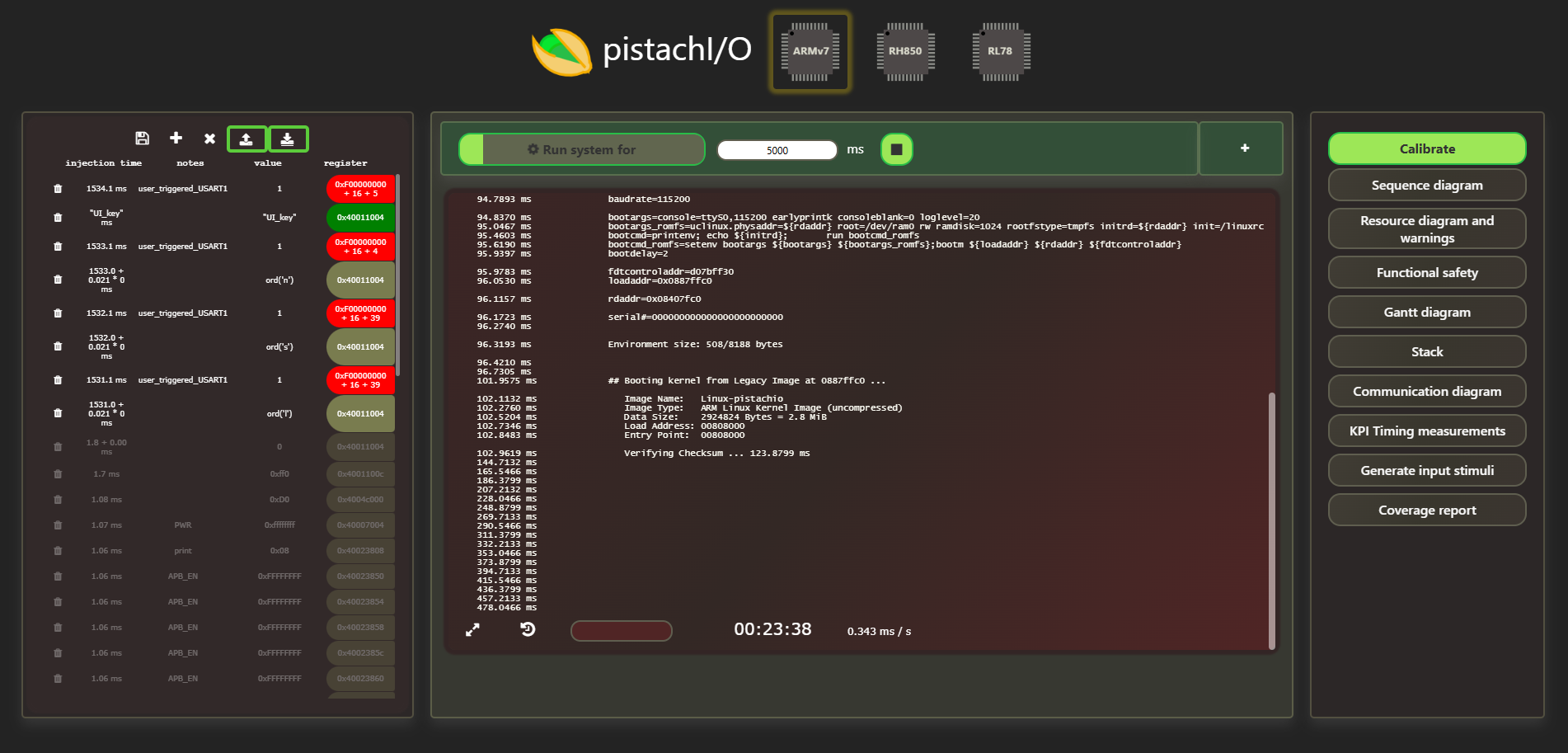This screenshot has width=1568, height=753.
Task: Click the 0x40011004 register for UI_key
Action: [x=360, y=218]
